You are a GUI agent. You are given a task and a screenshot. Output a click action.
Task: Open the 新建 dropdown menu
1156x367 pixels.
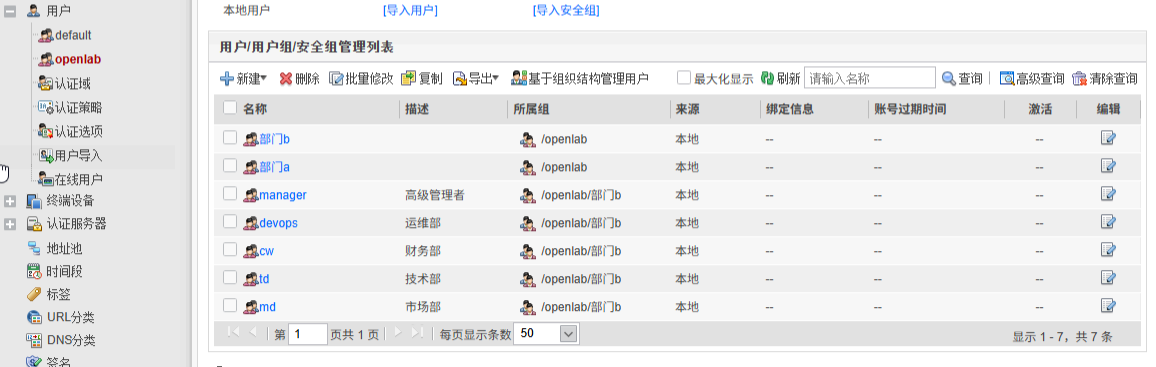[243, 78]
